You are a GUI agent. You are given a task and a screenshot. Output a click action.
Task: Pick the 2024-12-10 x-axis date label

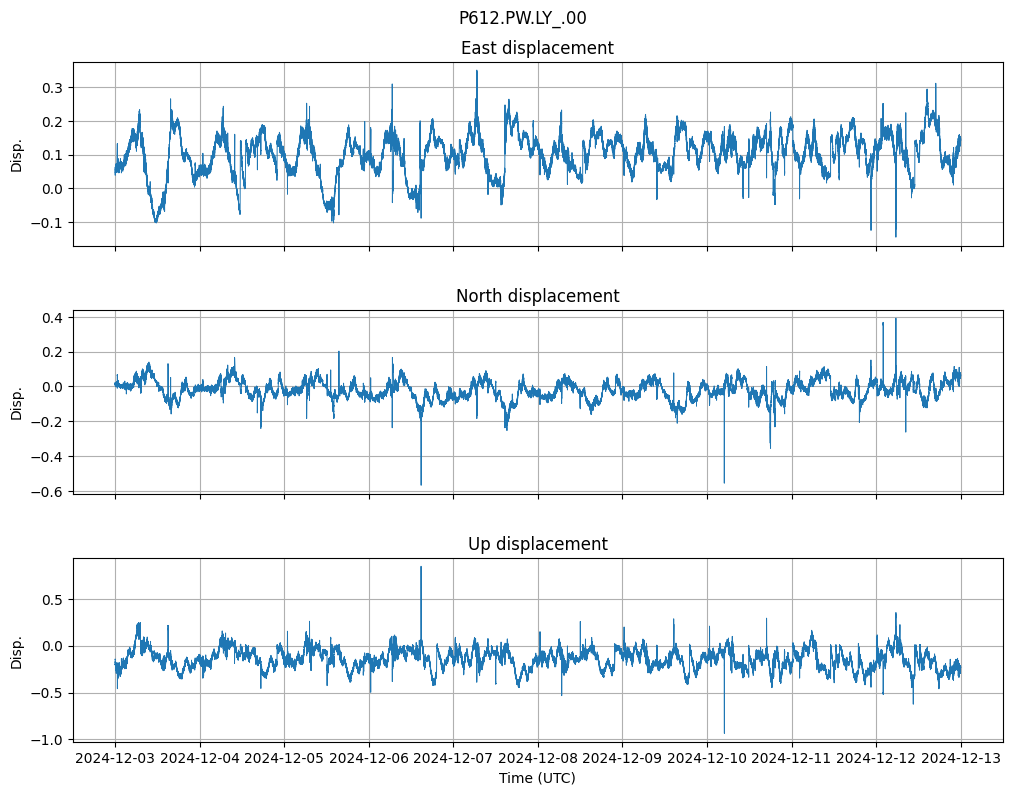click(x=707, y=759)
